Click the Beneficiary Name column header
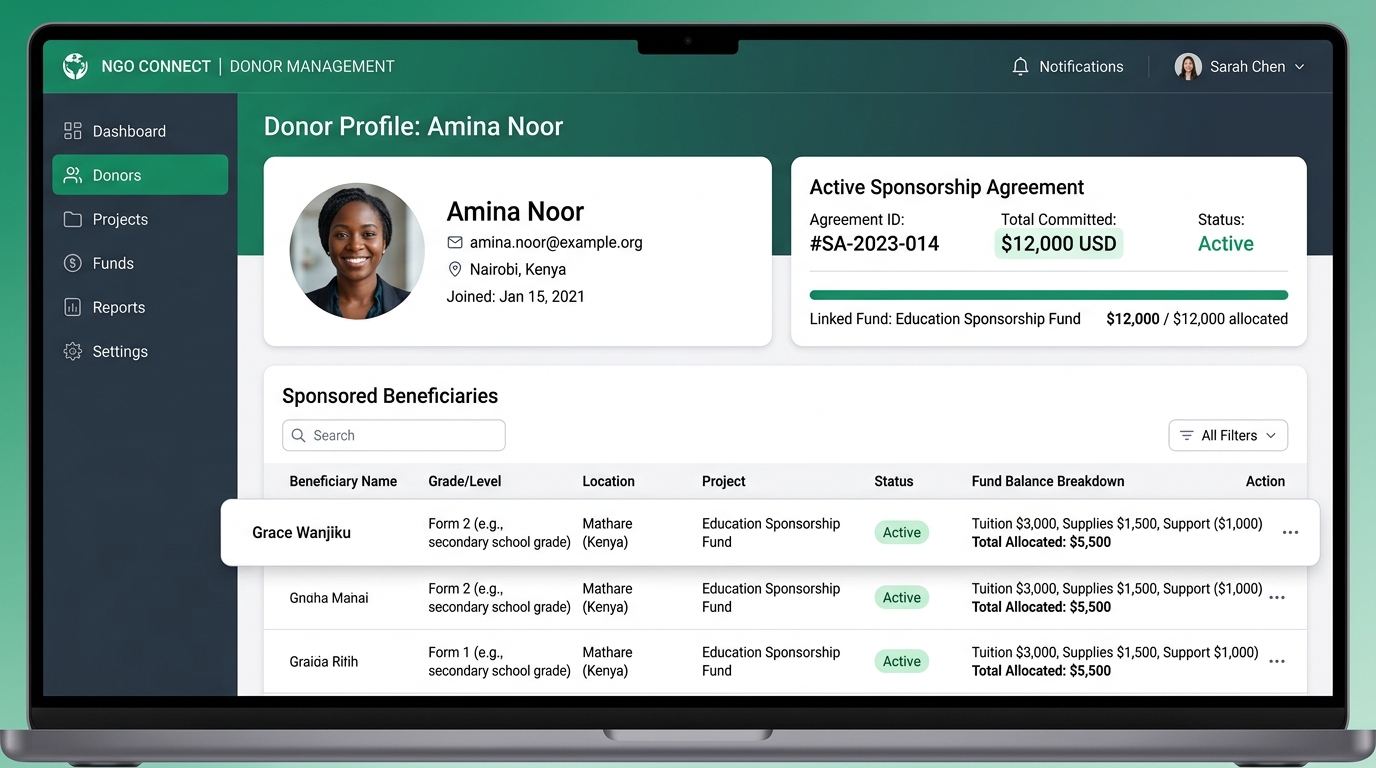Screen dimensions: 1376x768 pos(343,481)
